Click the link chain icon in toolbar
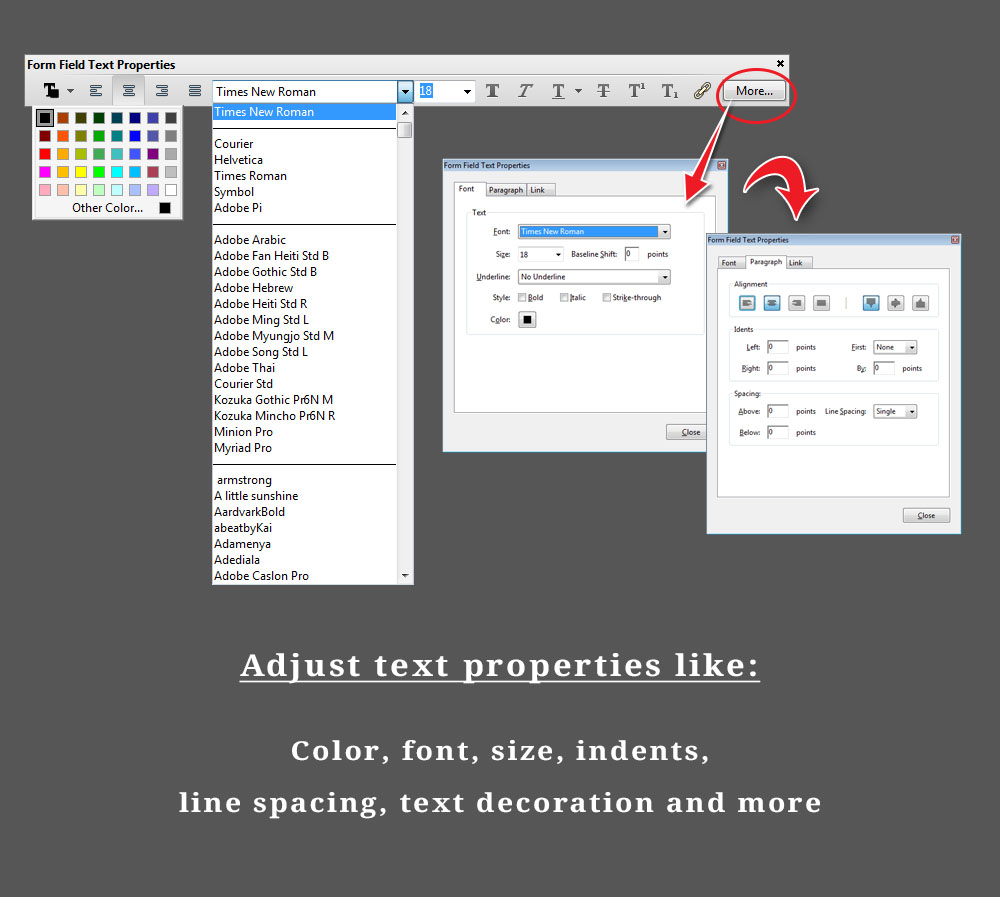Screen dimensions: 1000x897 702,91
